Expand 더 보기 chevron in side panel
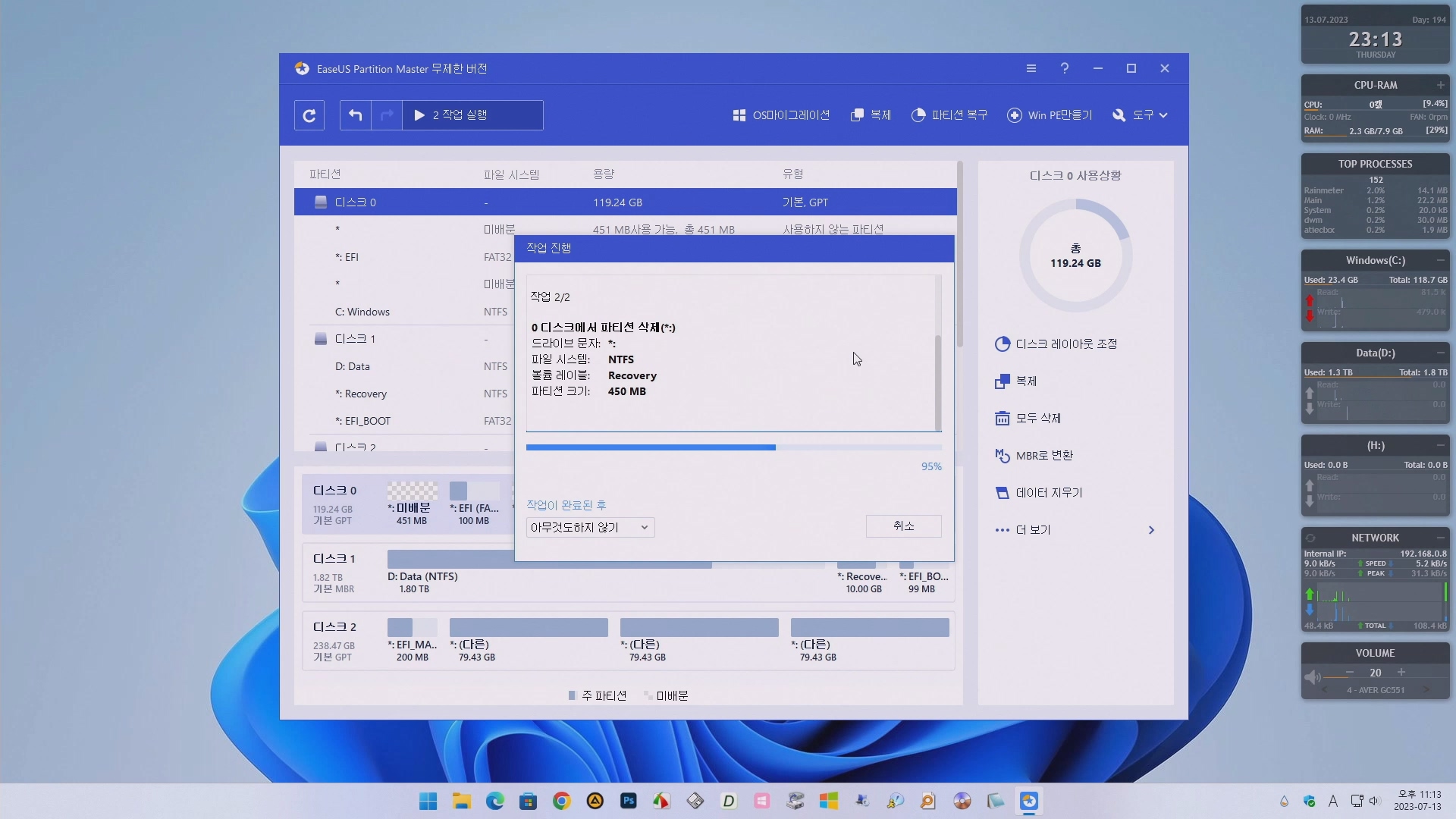 click(1151, 530)
